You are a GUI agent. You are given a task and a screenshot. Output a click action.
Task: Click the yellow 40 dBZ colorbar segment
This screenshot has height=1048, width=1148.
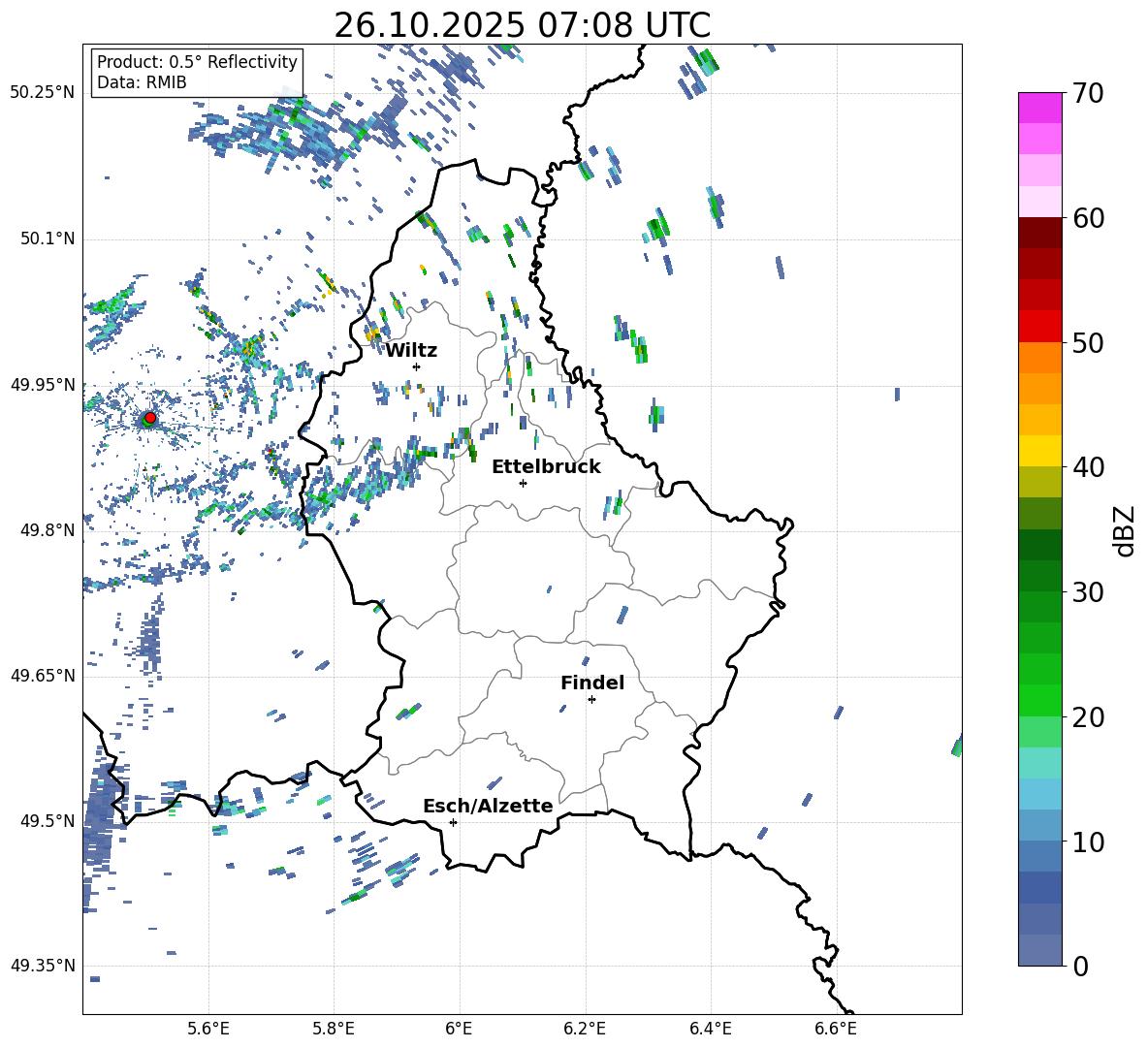(1039, 451)
